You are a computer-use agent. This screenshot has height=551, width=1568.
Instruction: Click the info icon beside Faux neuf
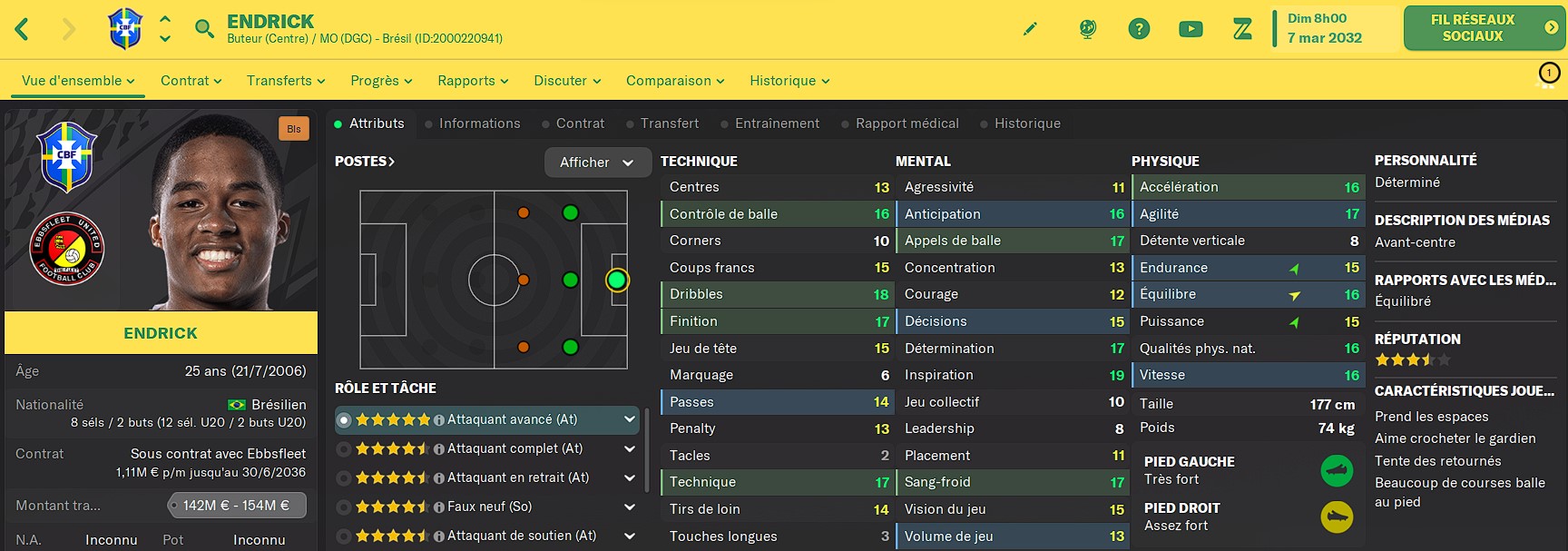coord(439,507)
